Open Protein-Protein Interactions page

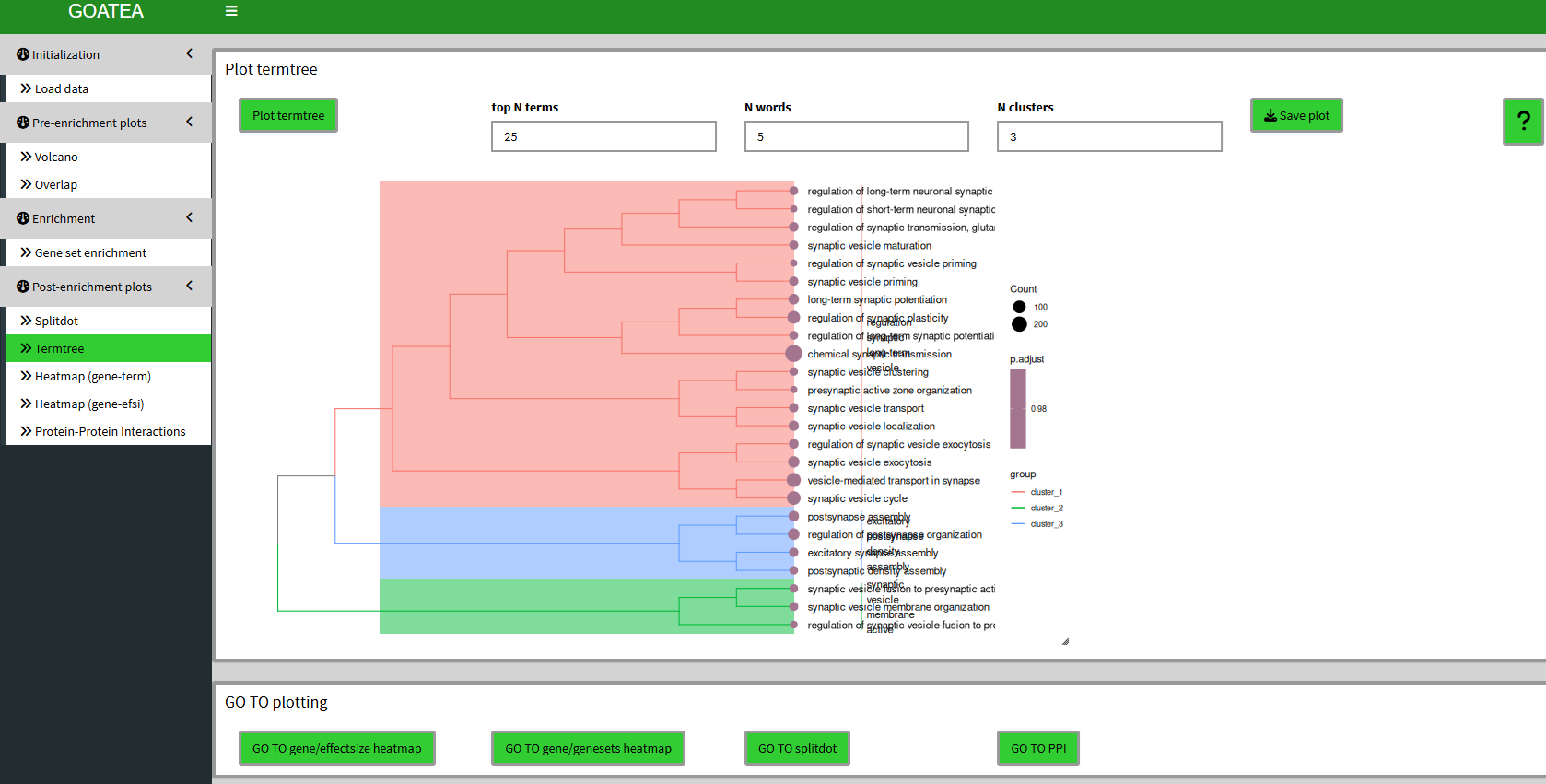click(x=110, y=431)
